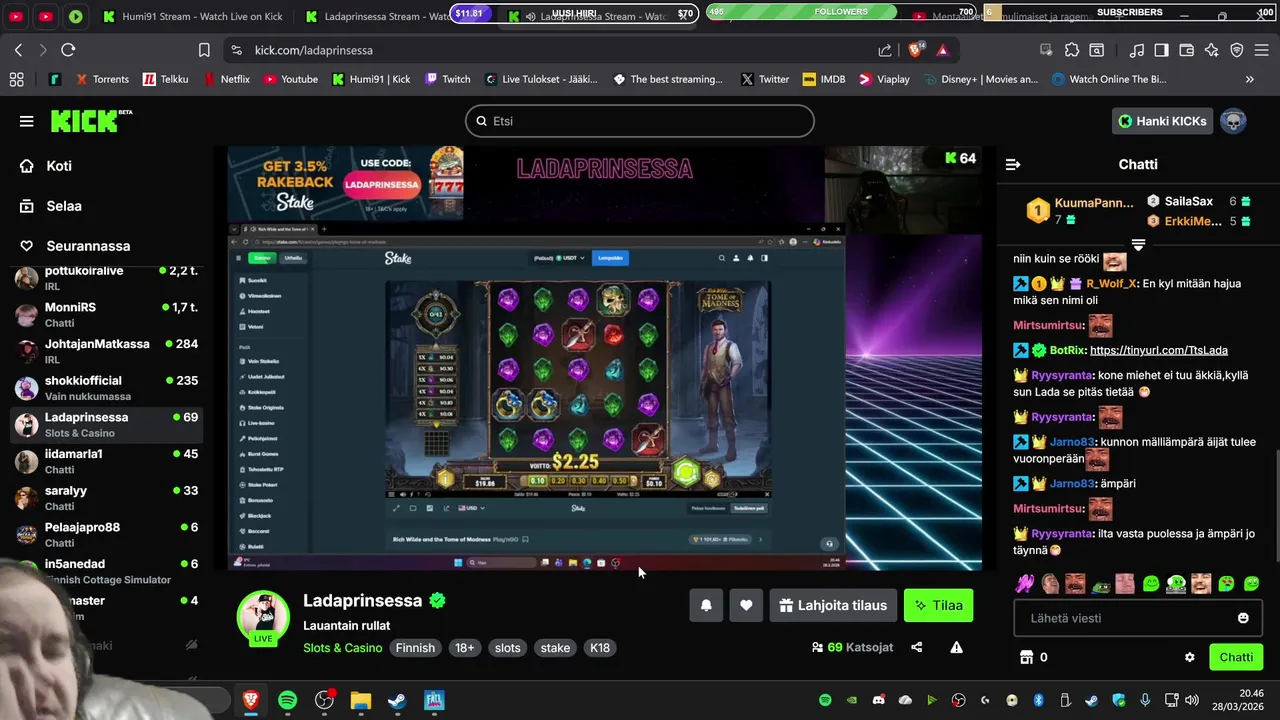Open Brave Rewards triangle icon
The width and height of the screenshot is (1280, 720).
click(x=943, y=50)
